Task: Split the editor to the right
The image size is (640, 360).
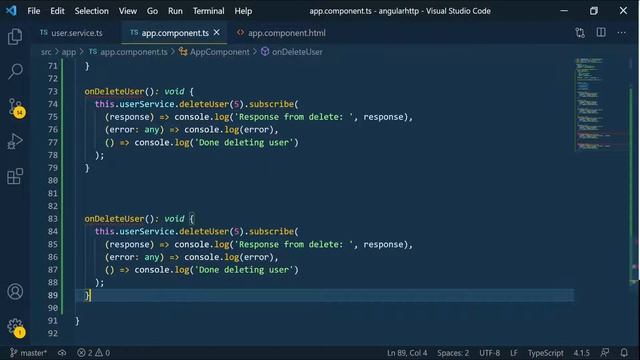Action: [x=601, y=33]
